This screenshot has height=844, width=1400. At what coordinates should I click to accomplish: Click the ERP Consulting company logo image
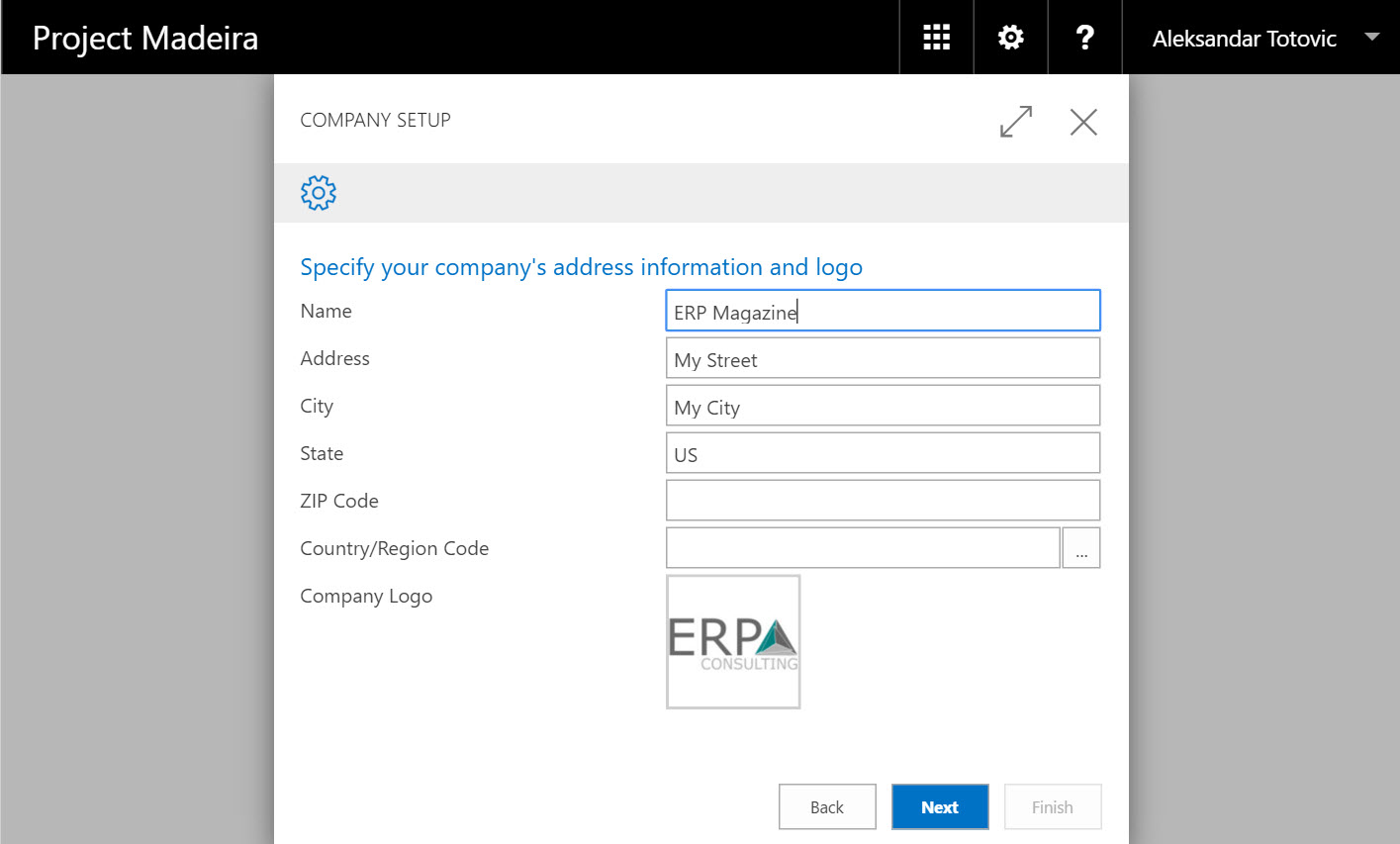tap(733, 642)
